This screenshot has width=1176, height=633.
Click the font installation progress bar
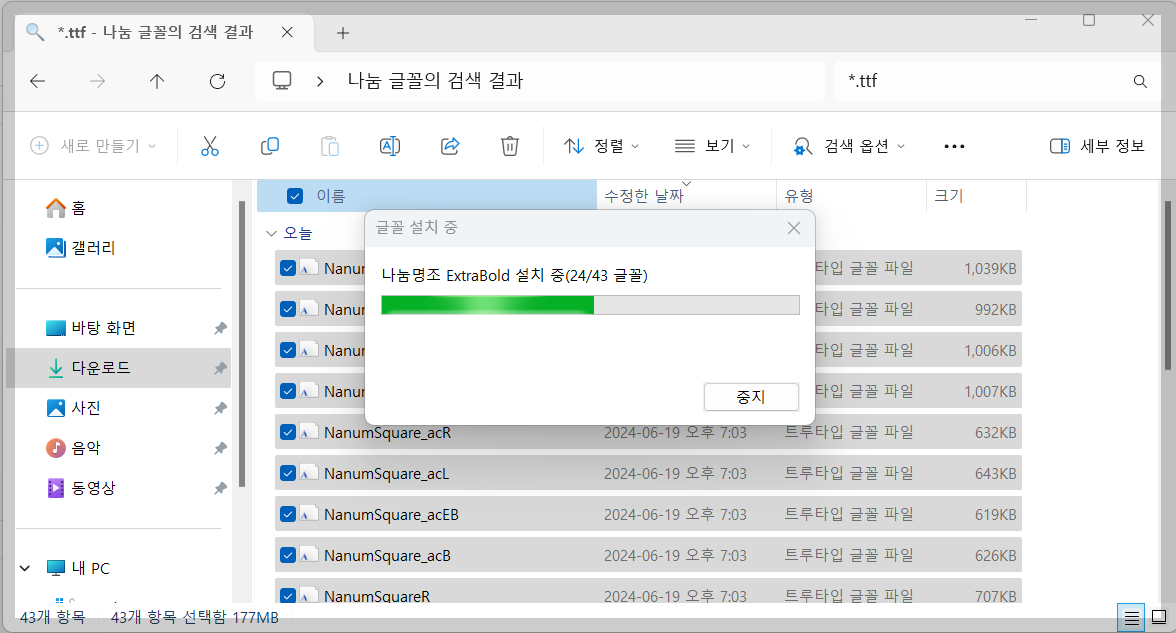[x=590, y=306]
